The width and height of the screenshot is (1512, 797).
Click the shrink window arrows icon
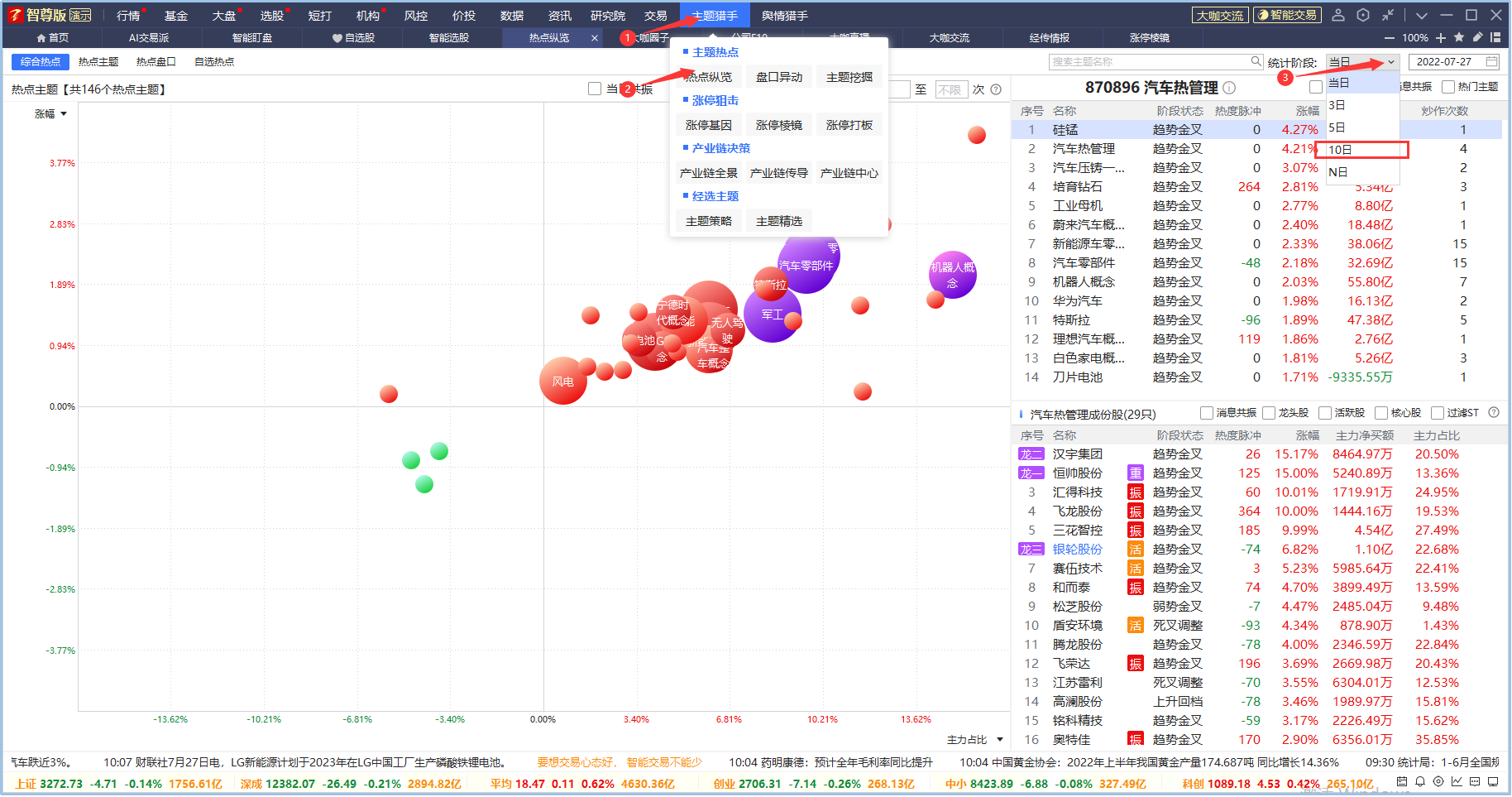(x=1388, y=15)
